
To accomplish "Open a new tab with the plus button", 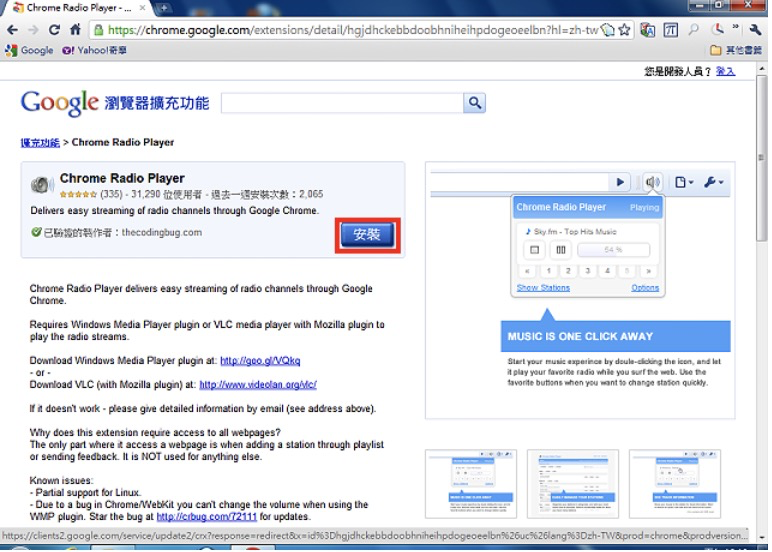I will pyautogui.click(x=163, y=8).
